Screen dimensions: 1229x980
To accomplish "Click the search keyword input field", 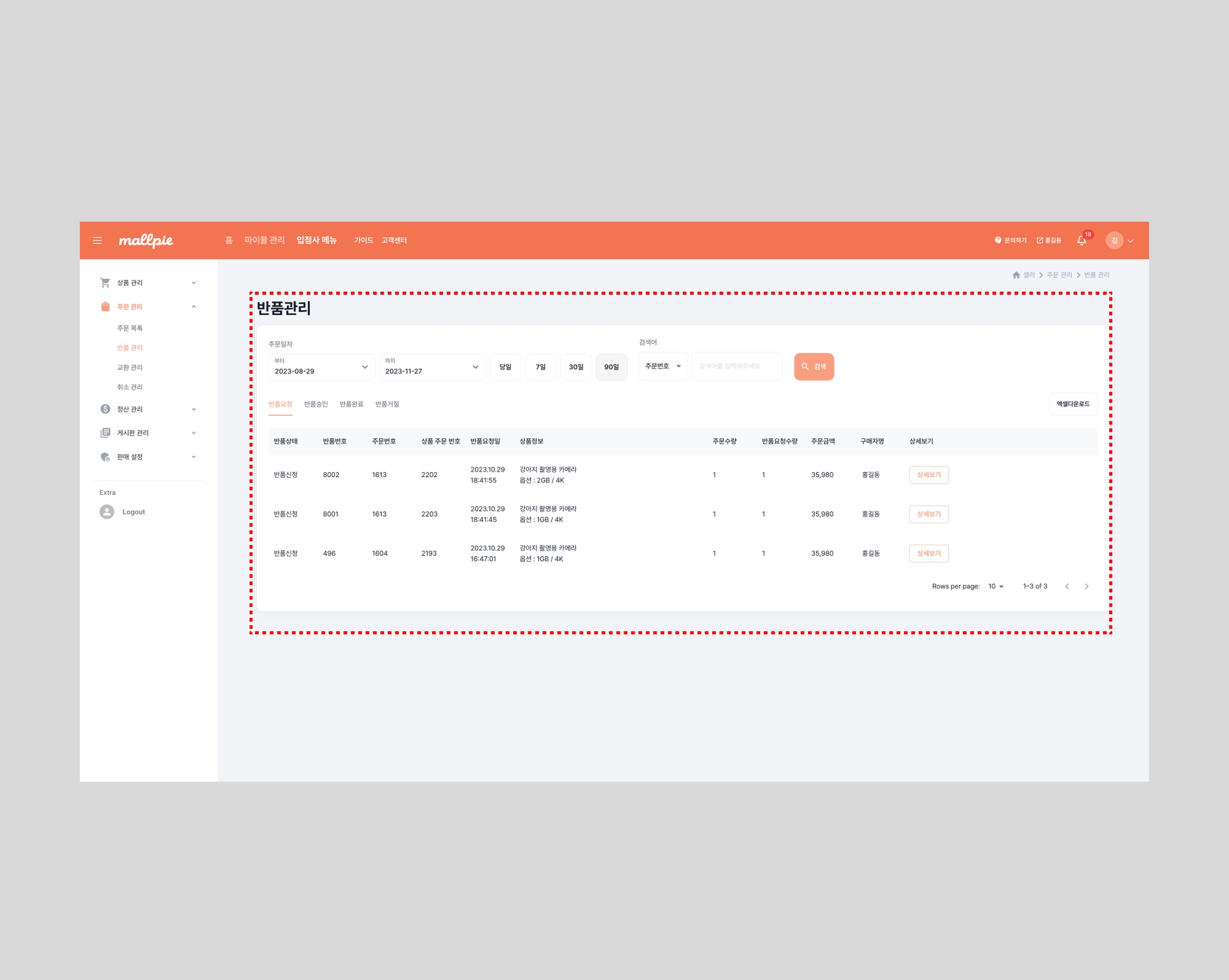I will tap(737, 366).
